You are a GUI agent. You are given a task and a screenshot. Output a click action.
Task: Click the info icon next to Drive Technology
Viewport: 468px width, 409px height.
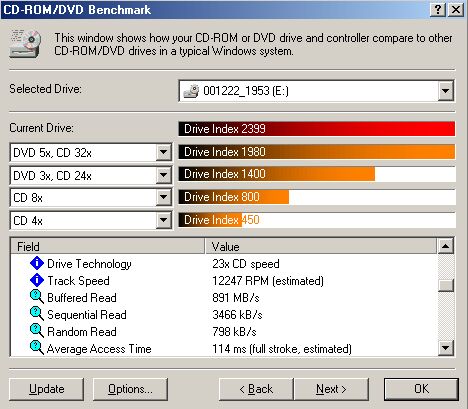(x=37, y=263)
